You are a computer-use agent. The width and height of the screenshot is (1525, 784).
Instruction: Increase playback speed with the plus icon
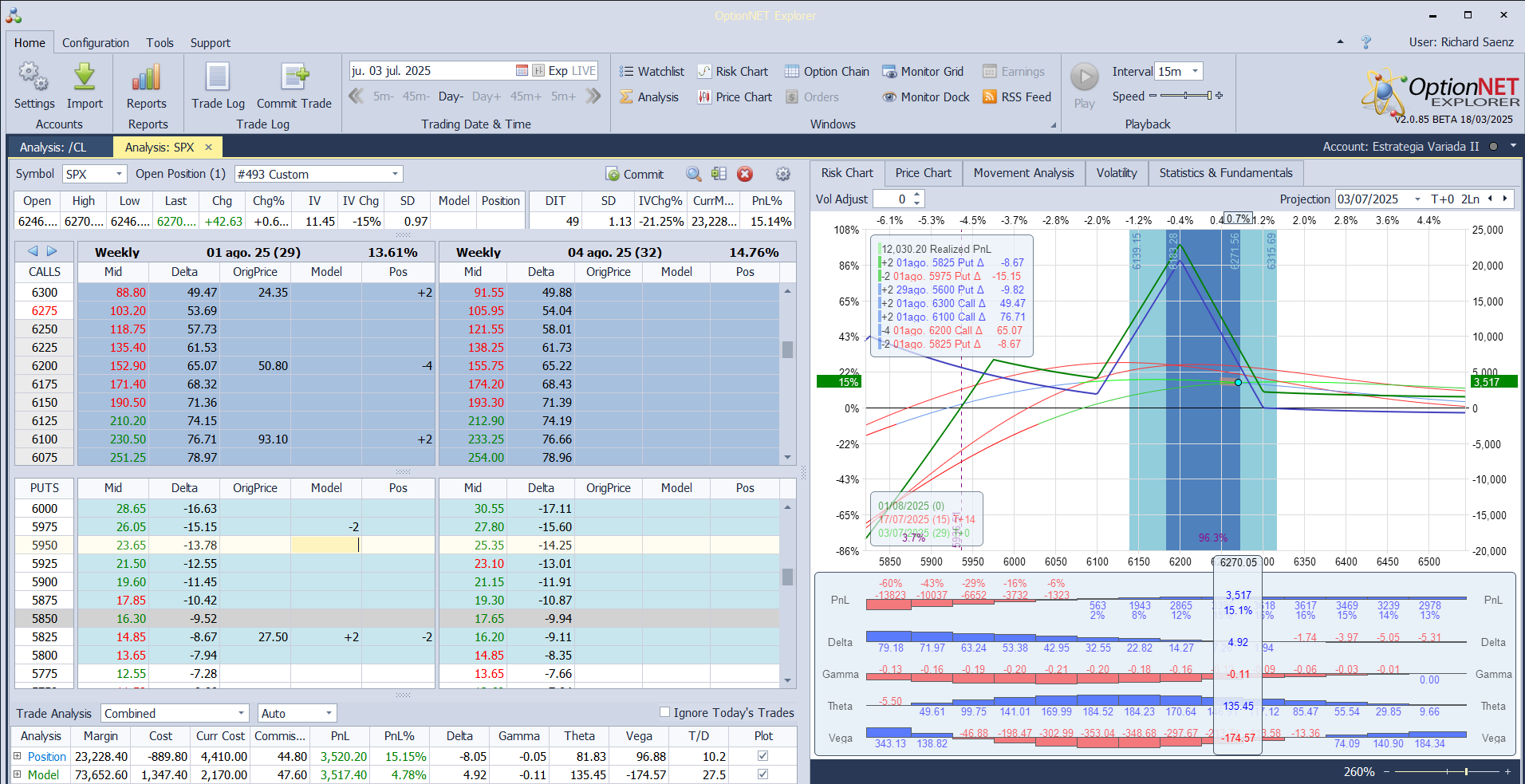click(1219, 96)
